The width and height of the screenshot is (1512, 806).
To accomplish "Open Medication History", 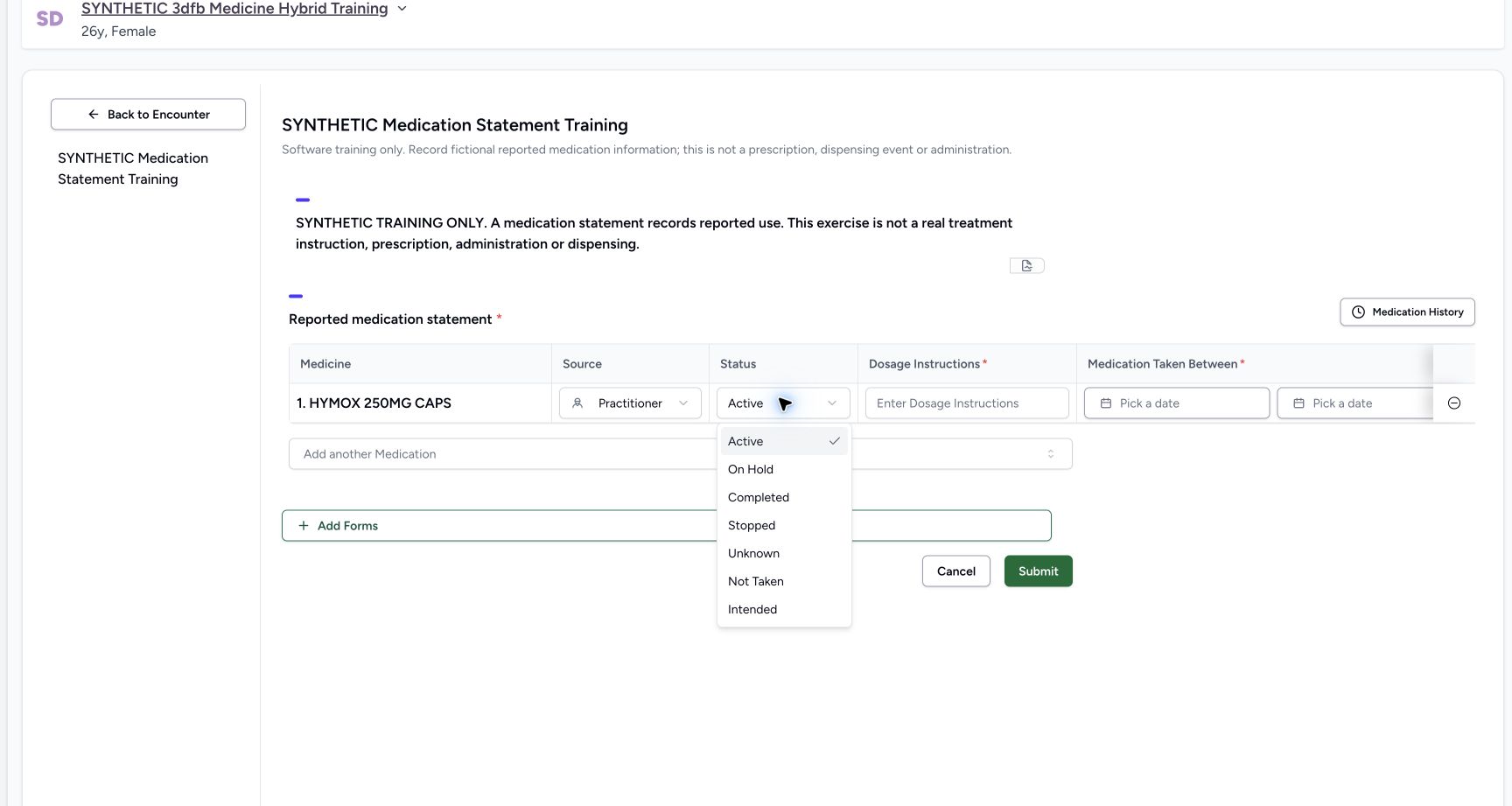I will pyautogui.click(x=1407, y=312).
